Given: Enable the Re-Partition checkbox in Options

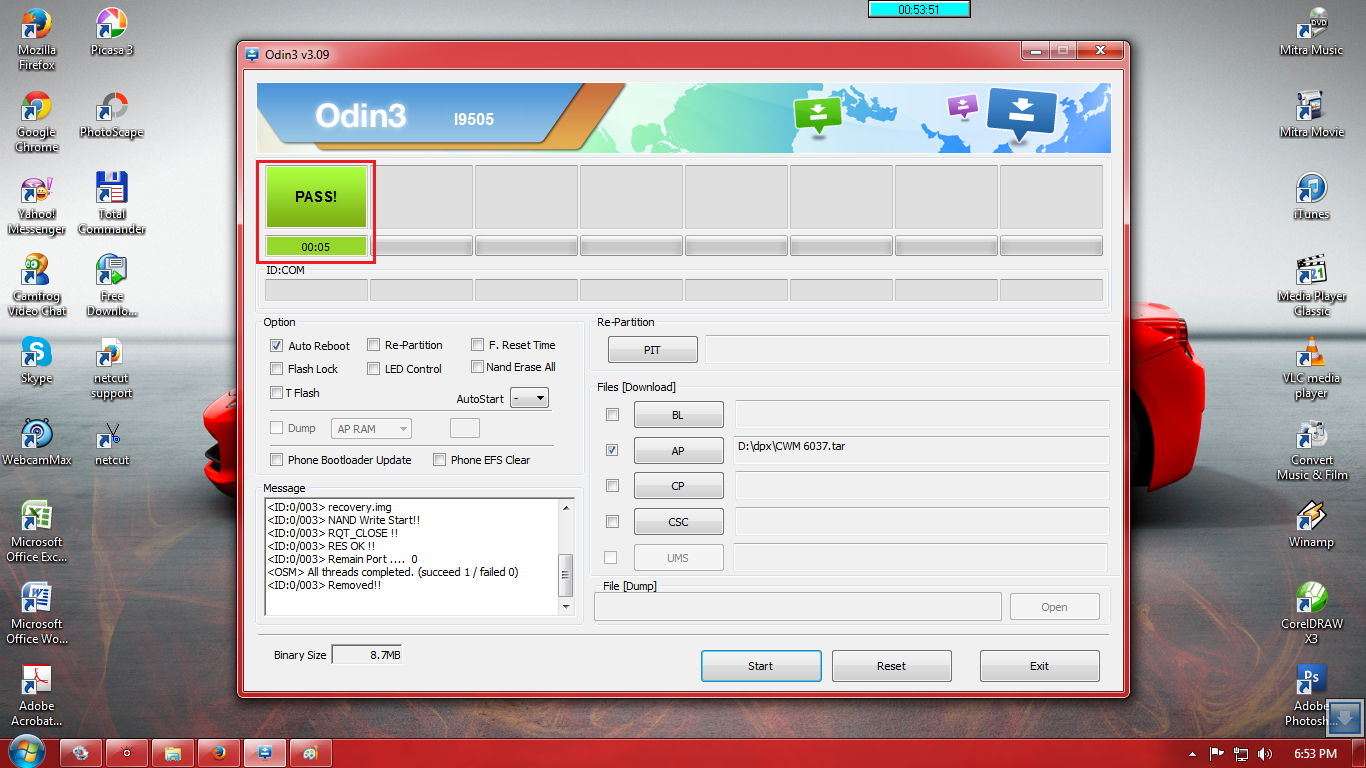Looking at the screenshot, I should click(374, 344).
